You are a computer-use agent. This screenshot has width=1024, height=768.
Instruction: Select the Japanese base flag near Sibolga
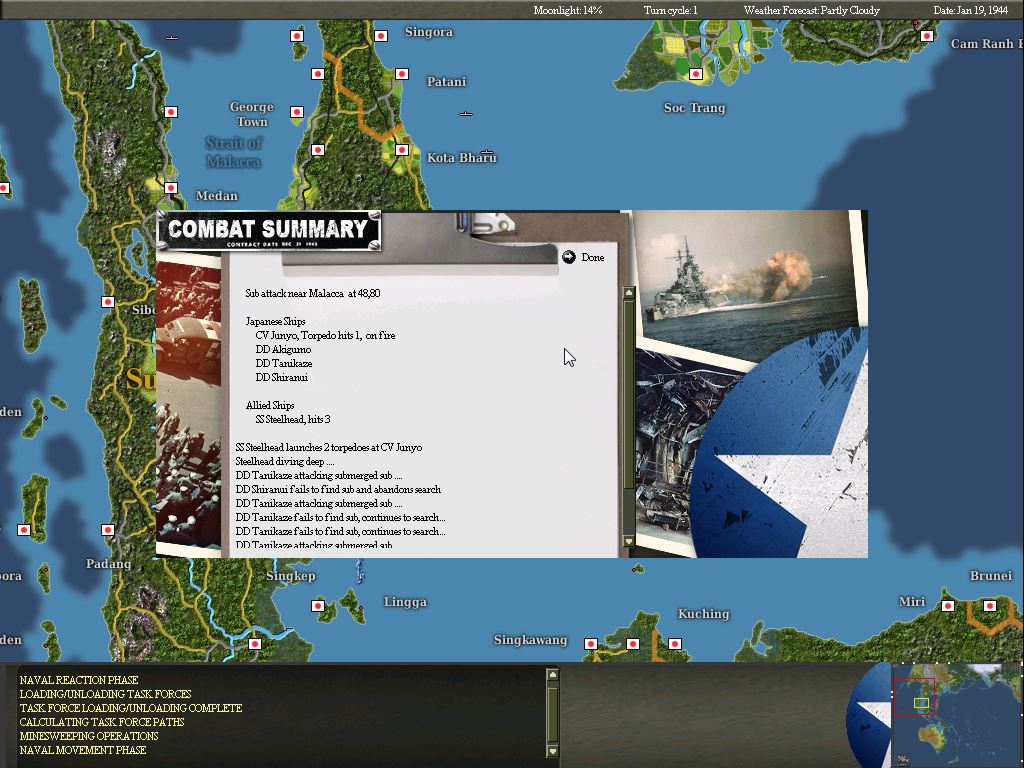[108, 302]
